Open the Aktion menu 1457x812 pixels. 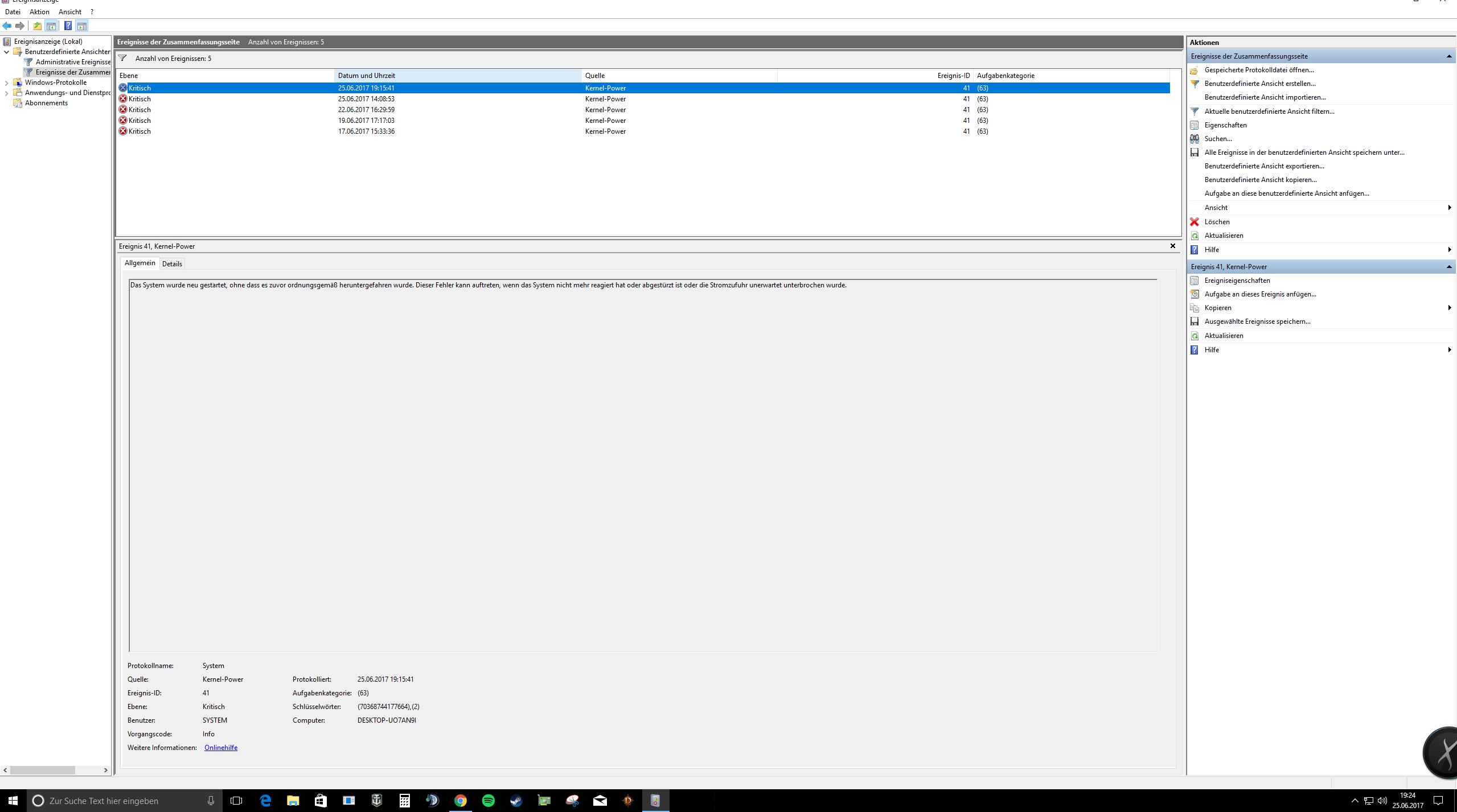39,11
